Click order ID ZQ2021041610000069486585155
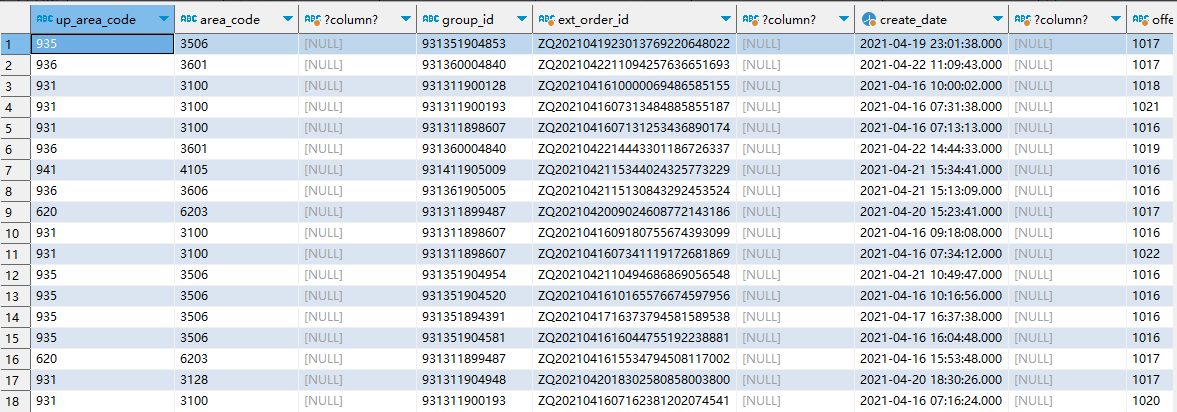 [635, 86]
